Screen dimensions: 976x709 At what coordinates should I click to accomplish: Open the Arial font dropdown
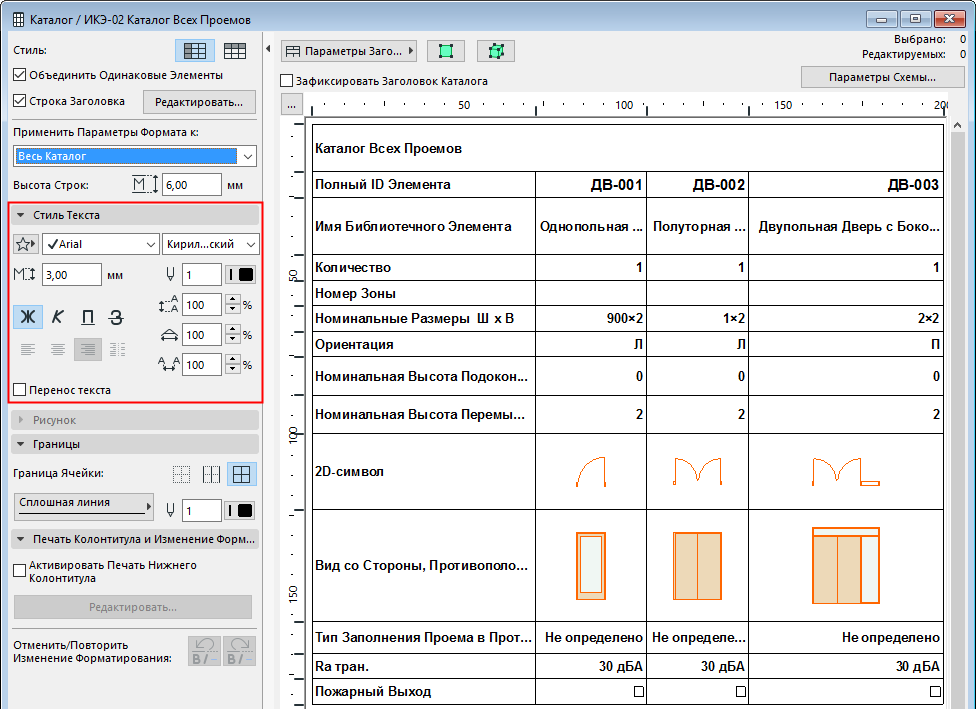tap(100, 244)
